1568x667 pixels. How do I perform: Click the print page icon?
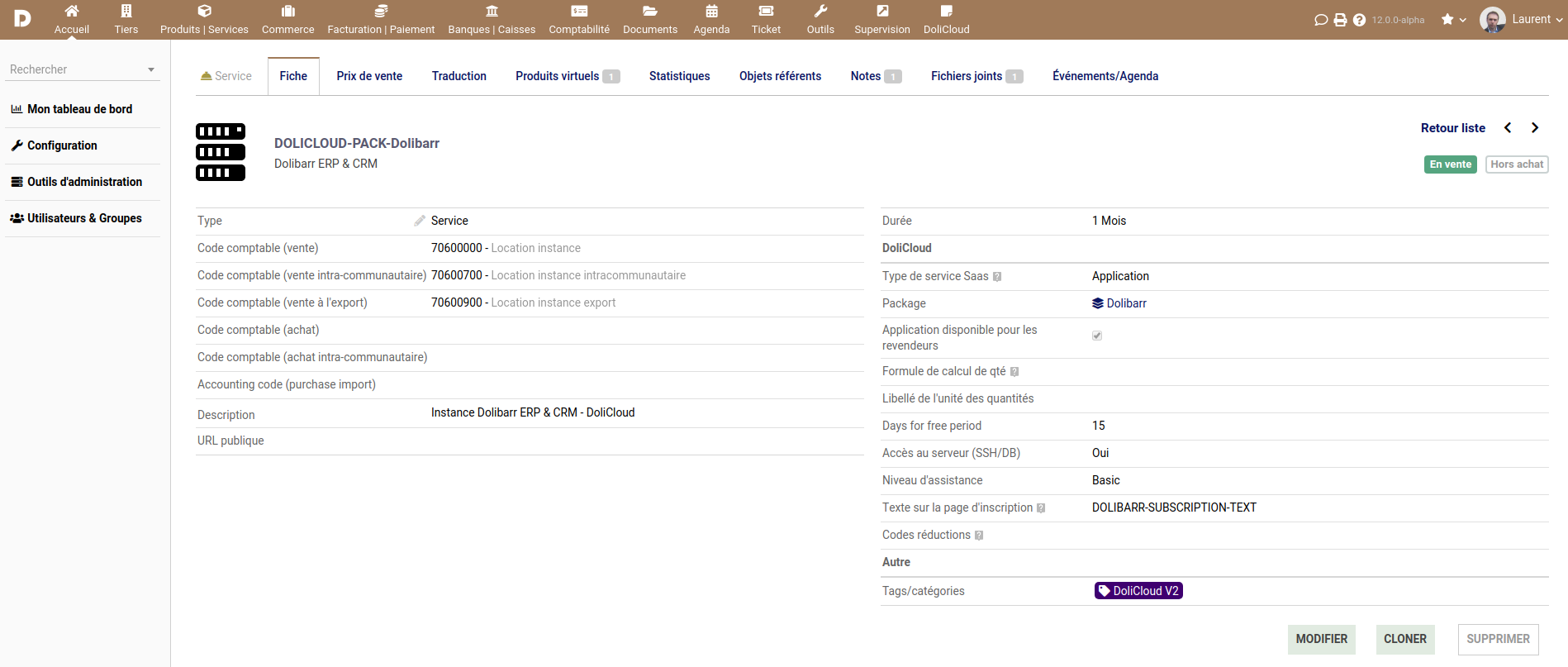[x=1340, y=20]
